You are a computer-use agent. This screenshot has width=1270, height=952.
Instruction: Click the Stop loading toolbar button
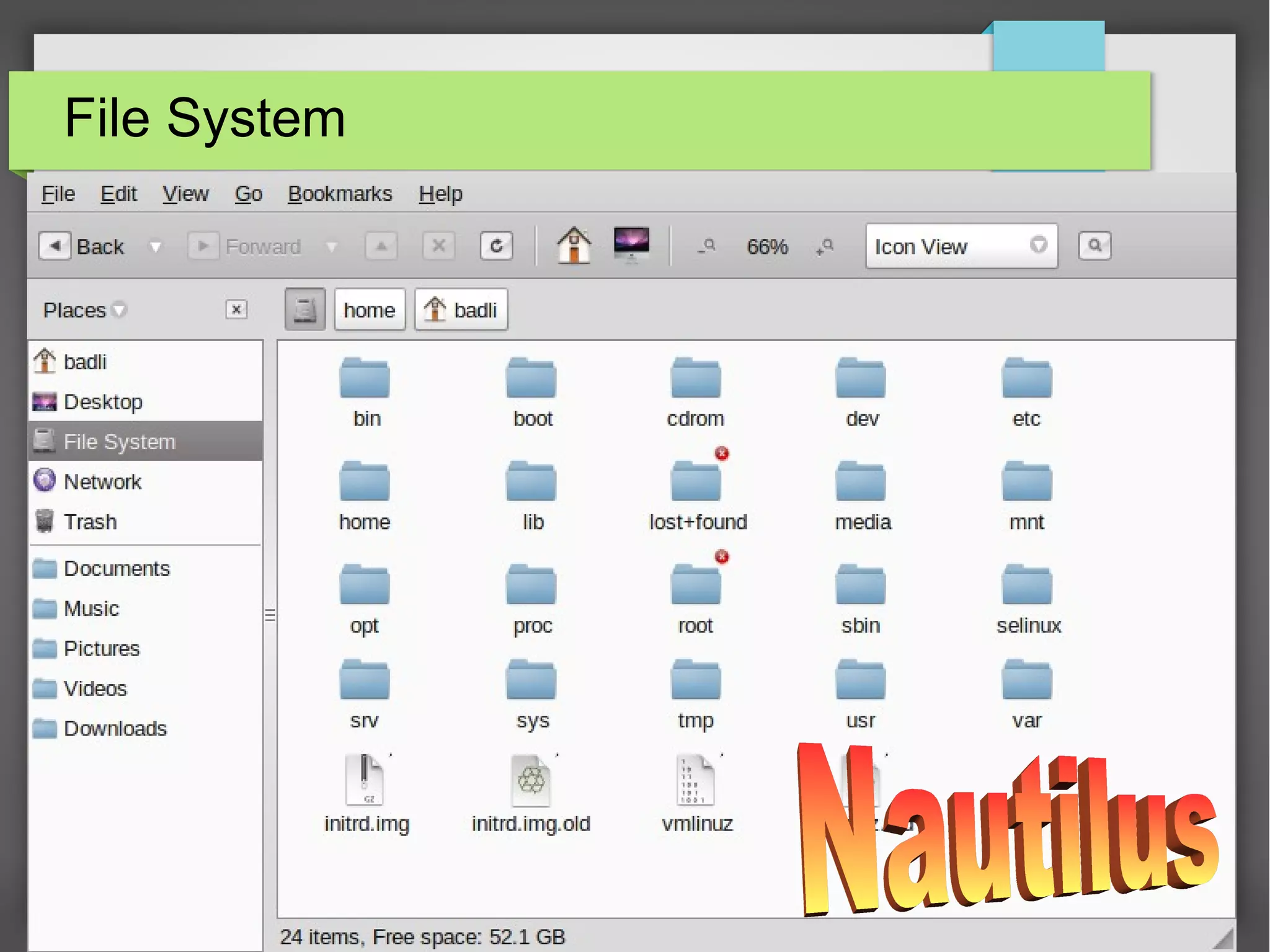(x=439, y=246)
